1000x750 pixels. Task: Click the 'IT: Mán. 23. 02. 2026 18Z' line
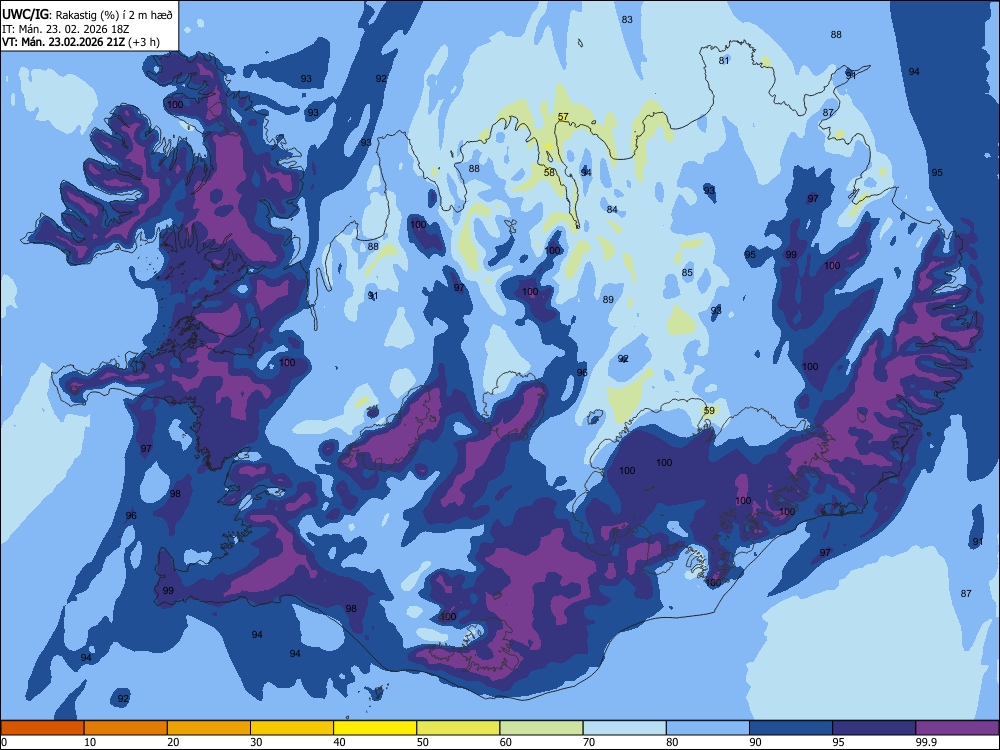[66, 29]
